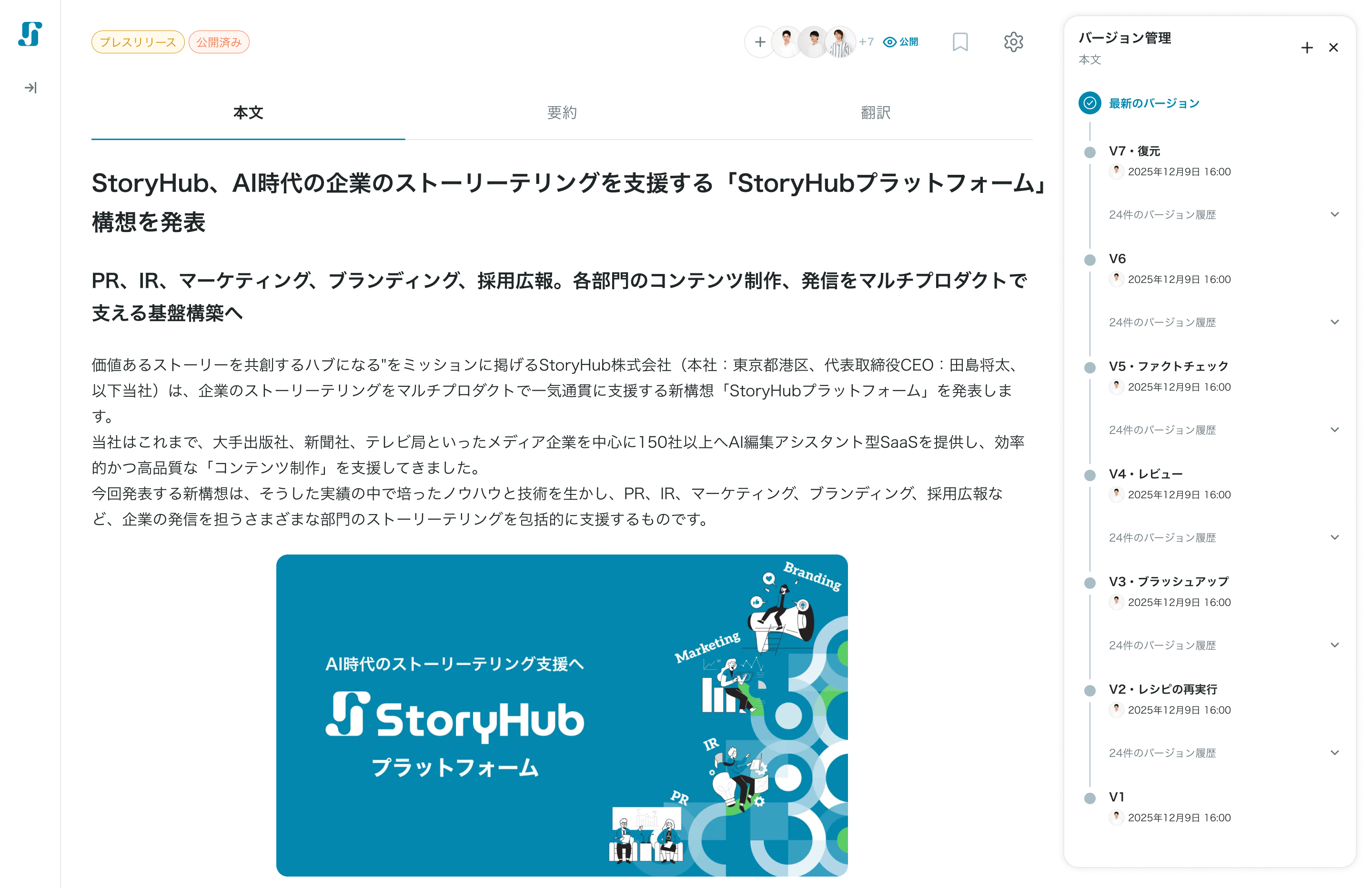This screenshot has height=888, width=1372.
Task: Click the StoryHub logo icon
Action: click(30, 34)
